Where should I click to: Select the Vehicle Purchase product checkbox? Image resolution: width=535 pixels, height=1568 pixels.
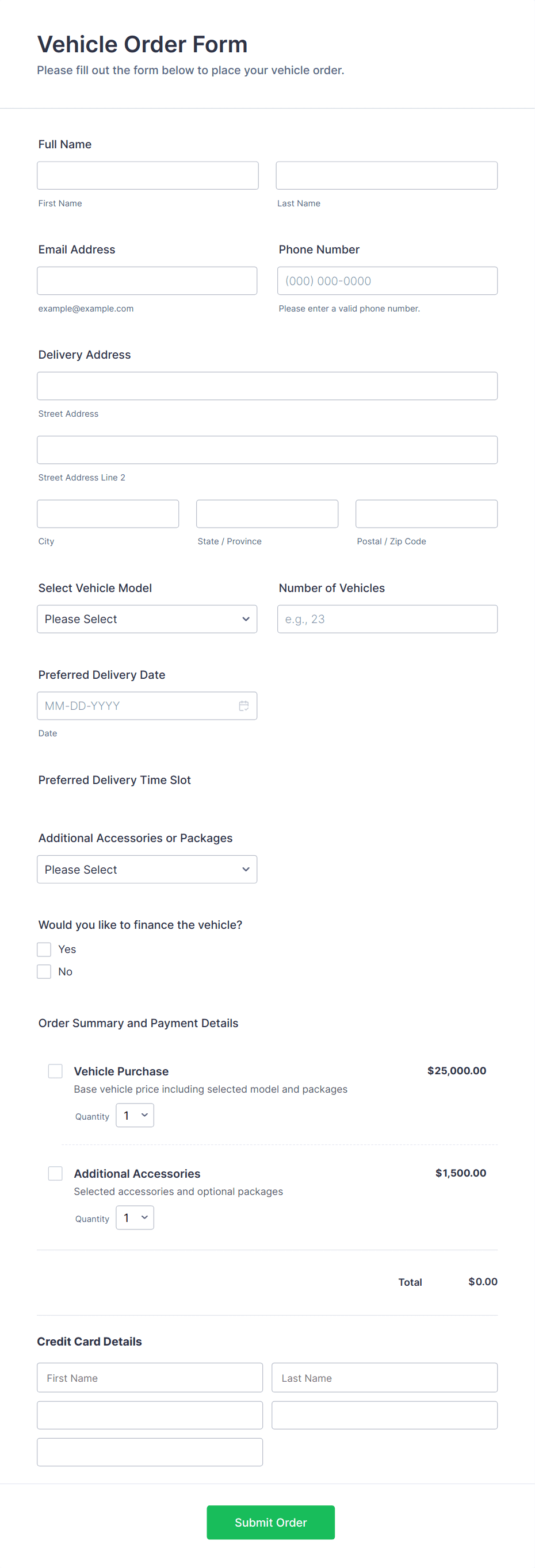pos(55,1071)
